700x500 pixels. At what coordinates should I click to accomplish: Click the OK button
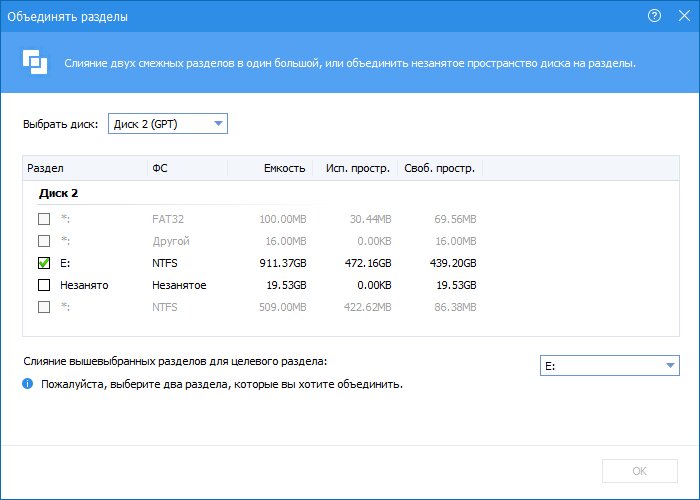(x=640, y=471)
